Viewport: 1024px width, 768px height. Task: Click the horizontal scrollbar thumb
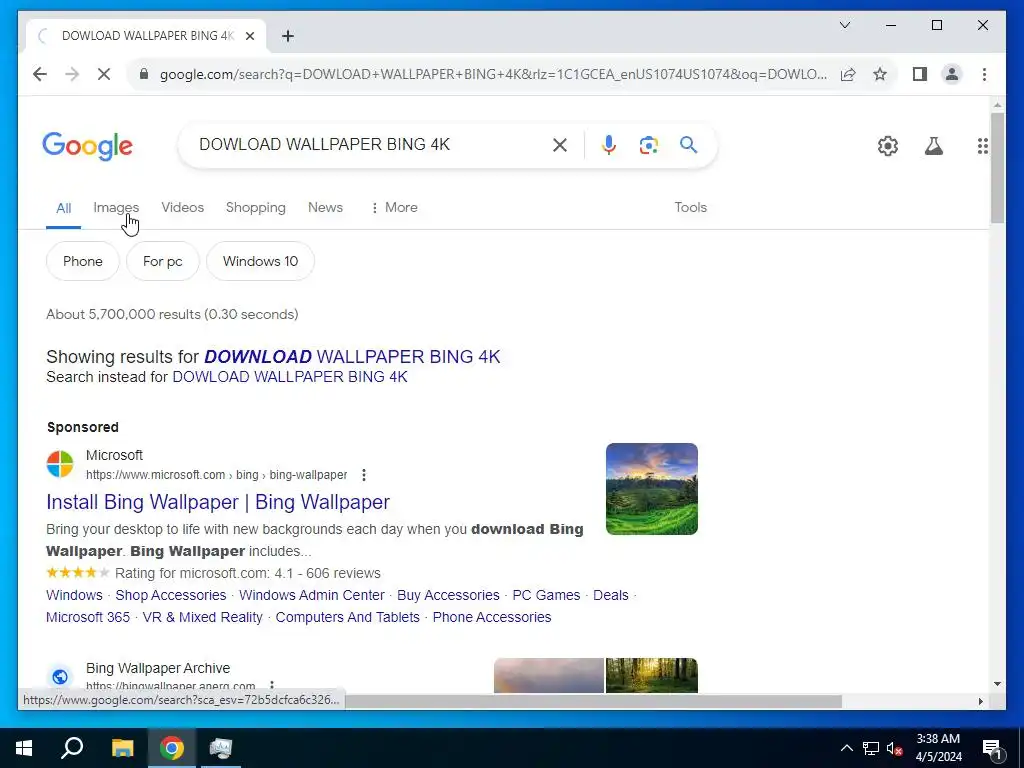tap(593, 701)
